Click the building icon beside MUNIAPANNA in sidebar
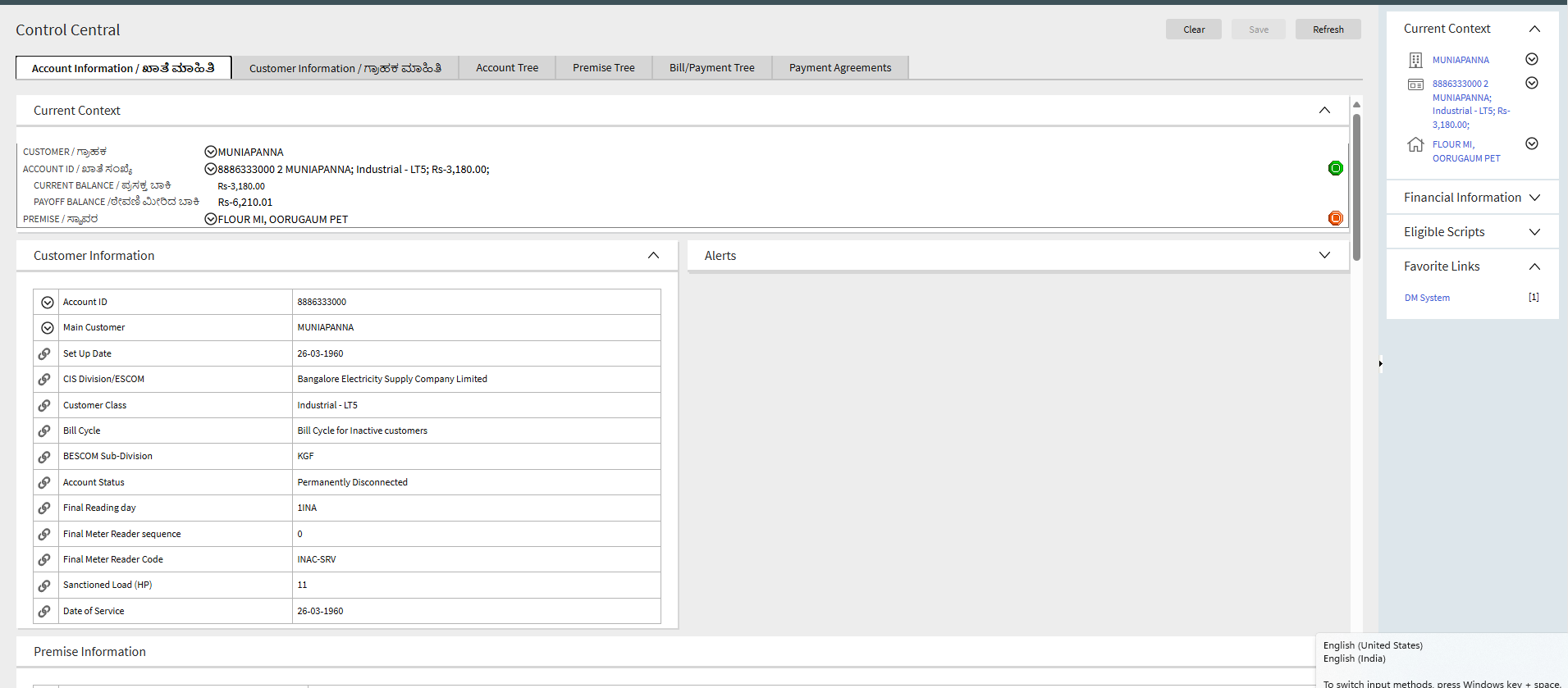Screen dimensions: 1568x688 tap(1415, 60)
